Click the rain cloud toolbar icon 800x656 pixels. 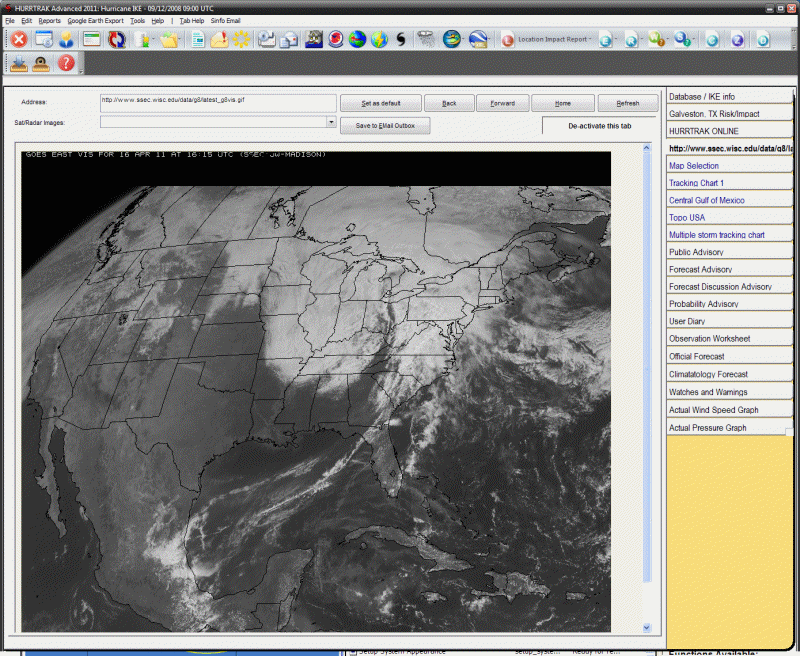pyautogui.click(x=427, y=40)
